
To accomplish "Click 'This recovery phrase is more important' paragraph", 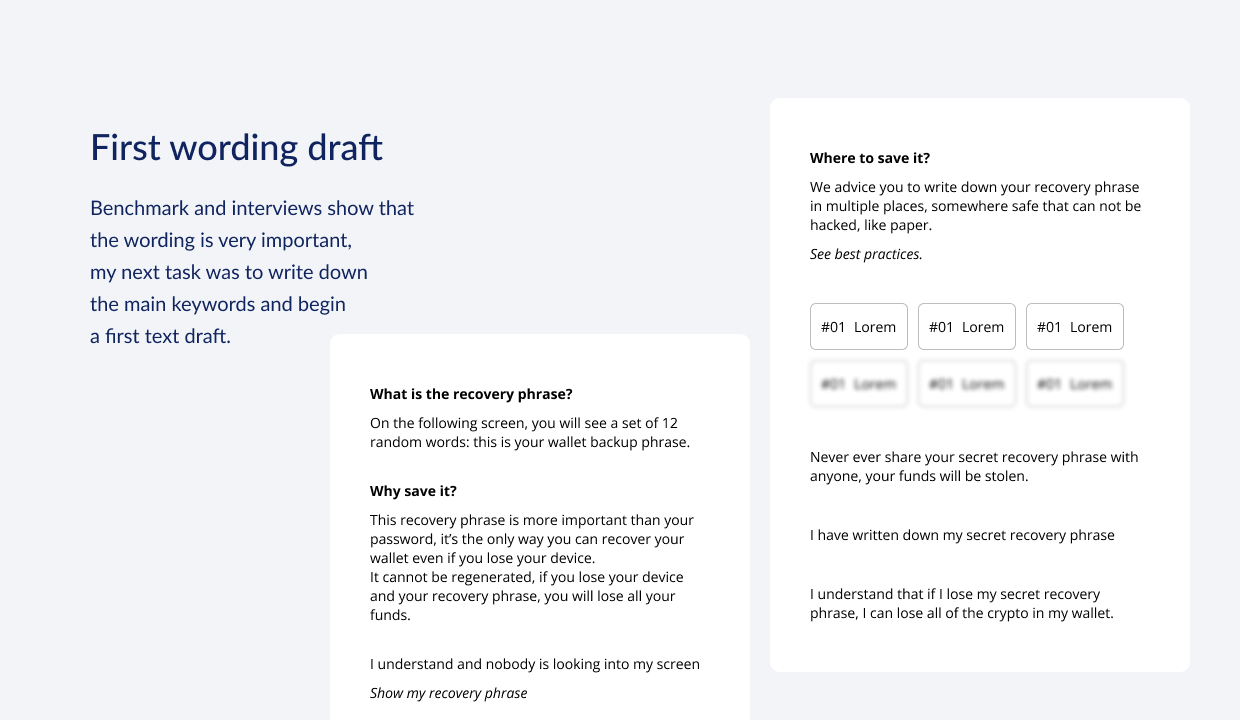I will [x=531, y=567].
